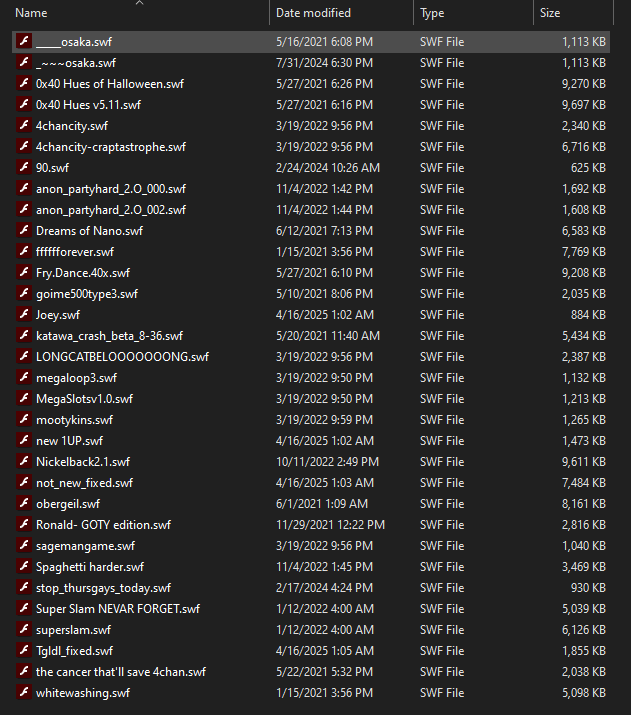Click the size value 6,126 KB

[x=584, y=630]
